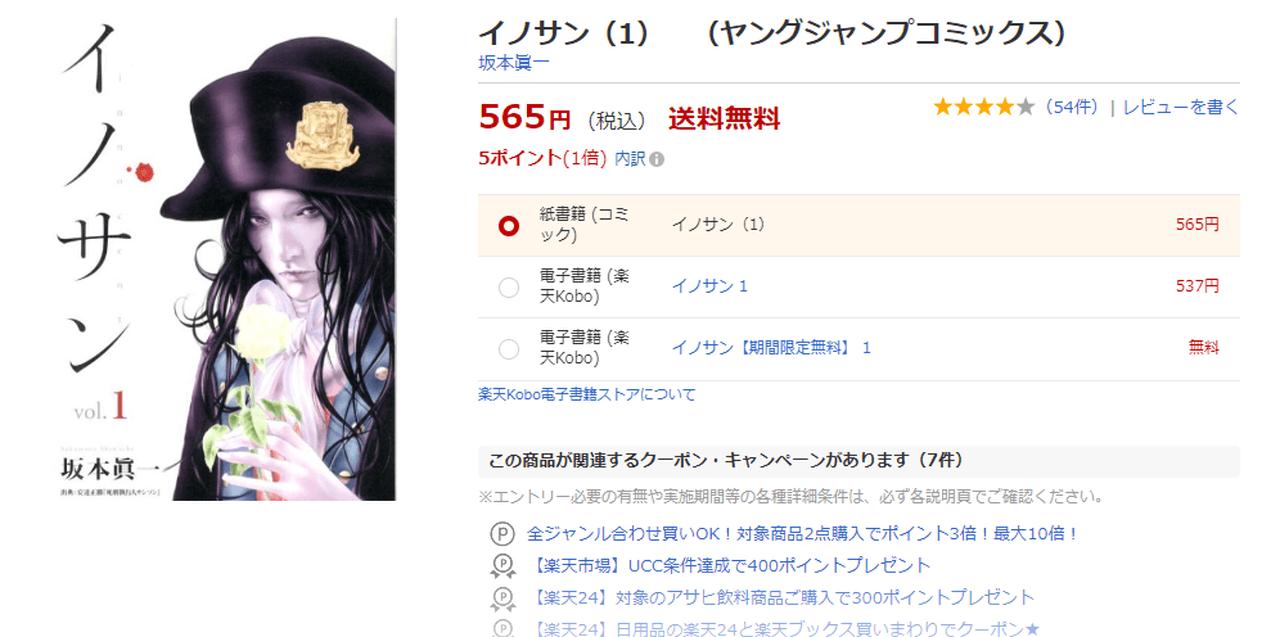Click the star rating icons
The height and width of the screenshot is (637, 1280).
click(984, 107)
